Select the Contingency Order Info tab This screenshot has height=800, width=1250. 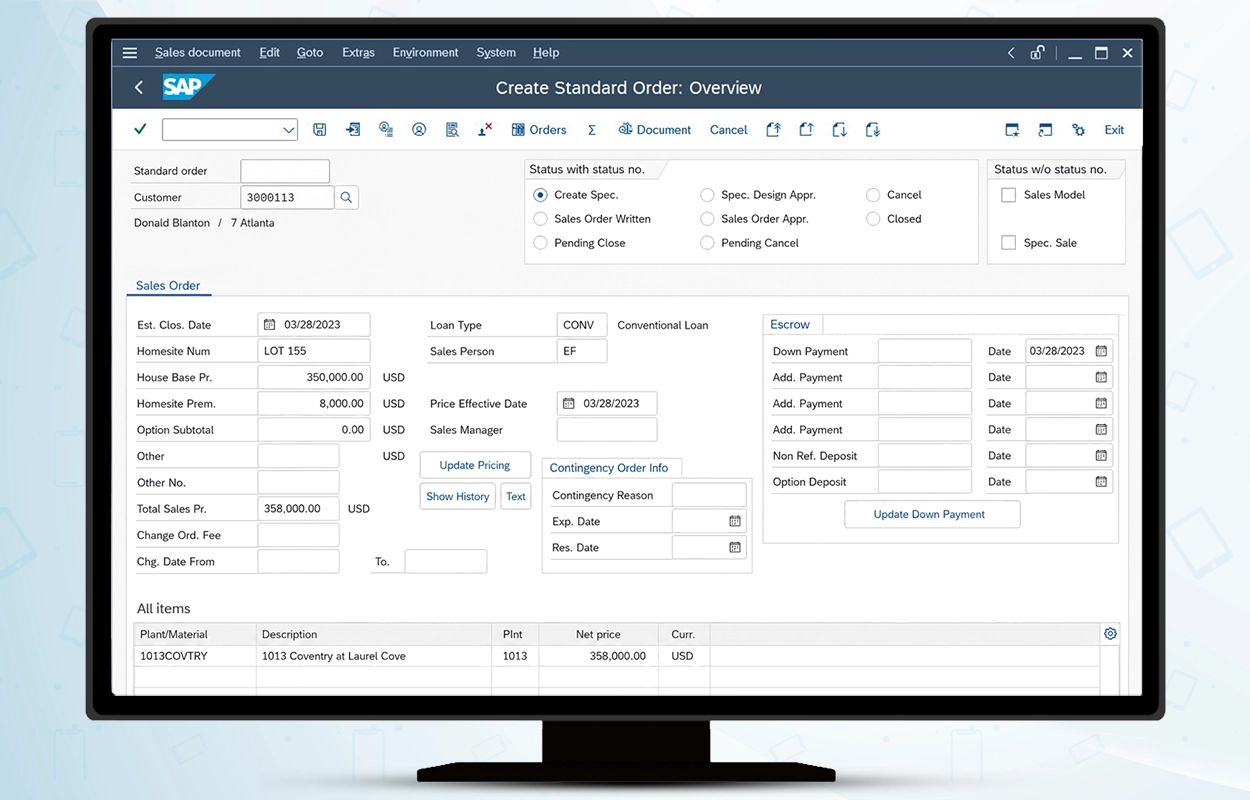pyautogui.click(x=609, y=468)
